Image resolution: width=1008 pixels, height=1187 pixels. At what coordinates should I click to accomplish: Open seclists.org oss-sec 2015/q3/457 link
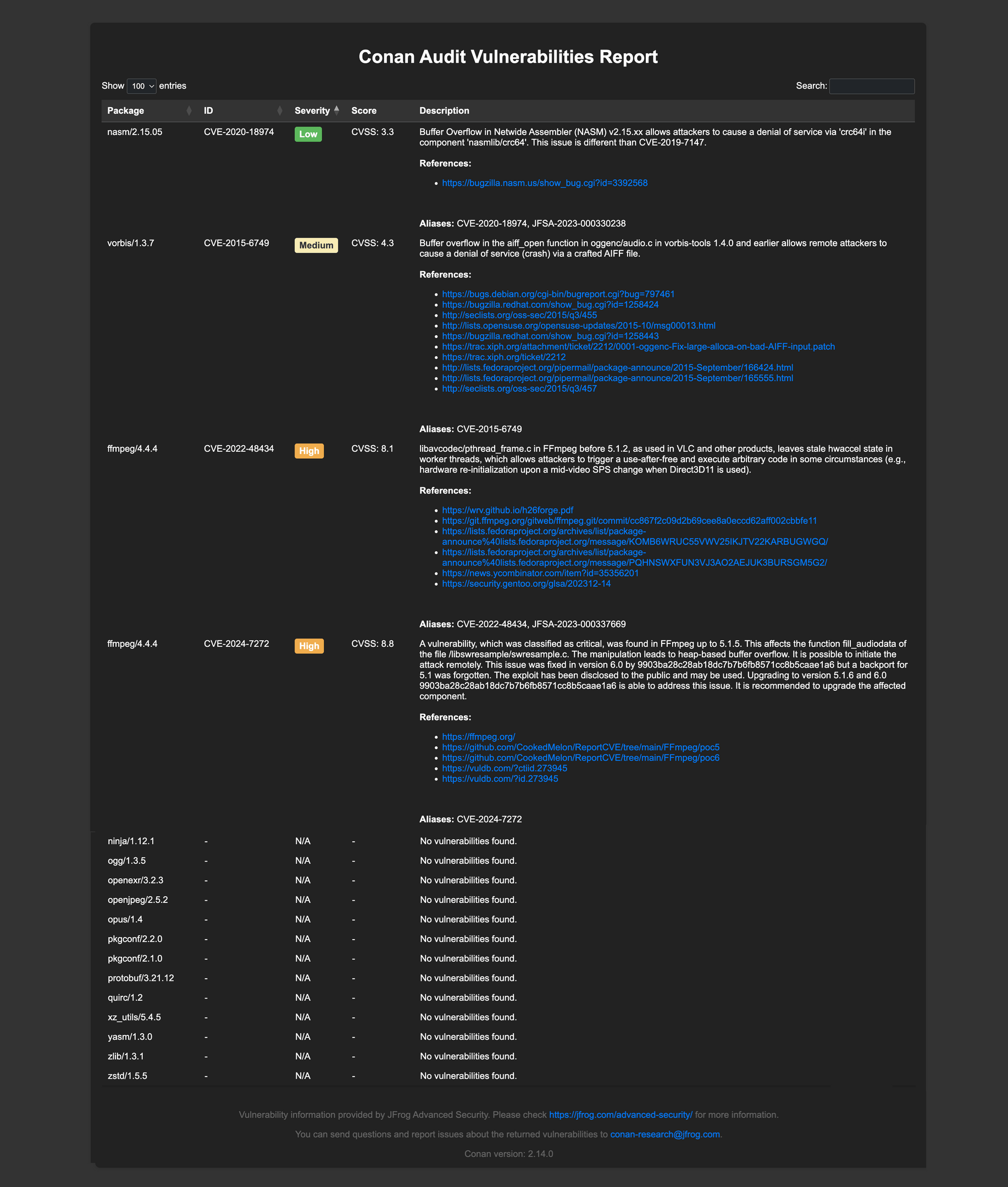click(519, 389)
